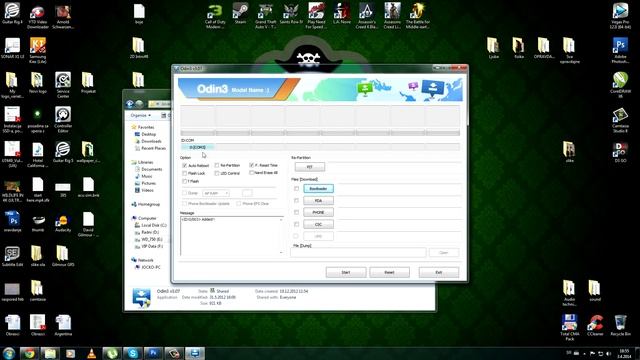Open the SONAR X1 LE shortcut
The width and height of the screenshot is (640, 360).
tap(12, 49)
